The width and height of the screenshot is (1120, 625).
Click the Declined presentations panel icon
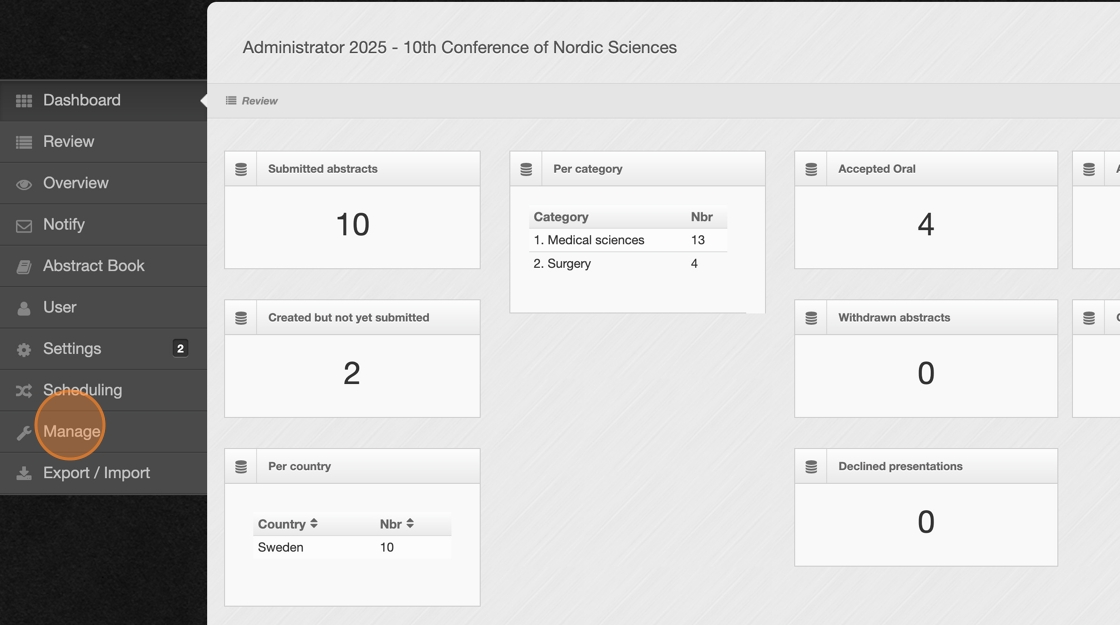(811, 467)
